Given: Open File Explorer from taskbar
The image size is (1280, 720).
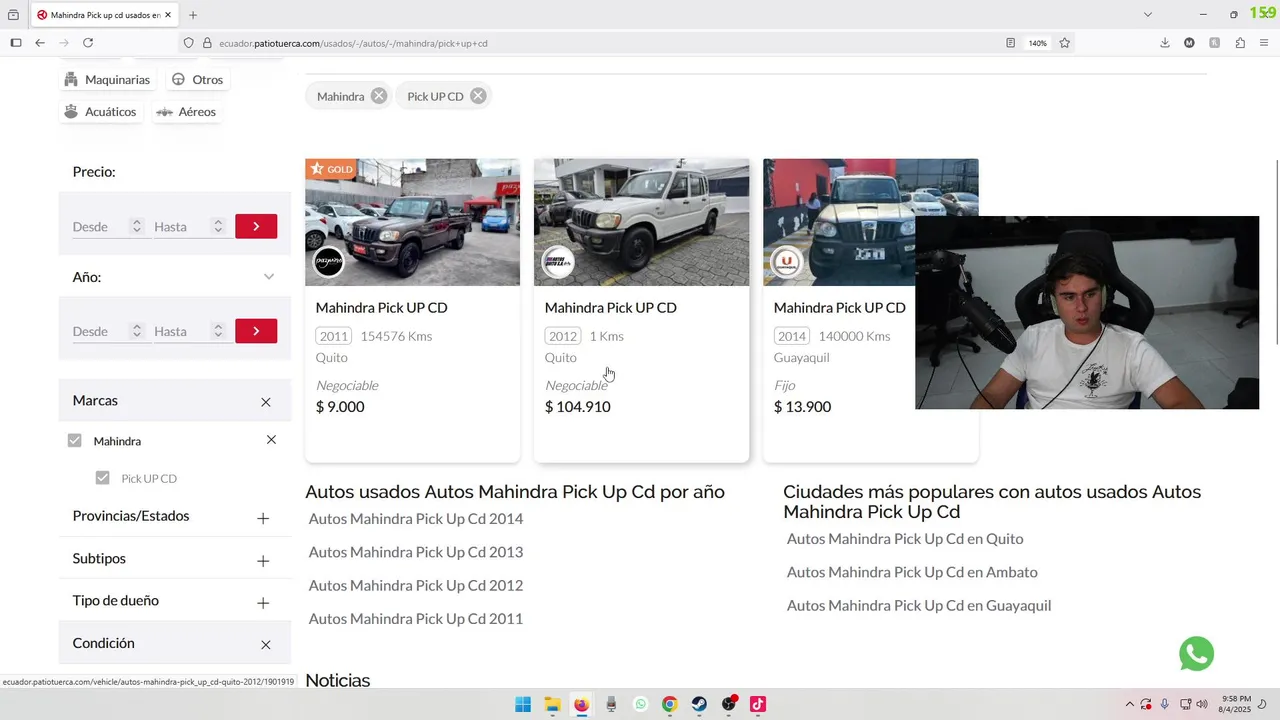Looking at the screenshot, I should click(x=552, y=704).
